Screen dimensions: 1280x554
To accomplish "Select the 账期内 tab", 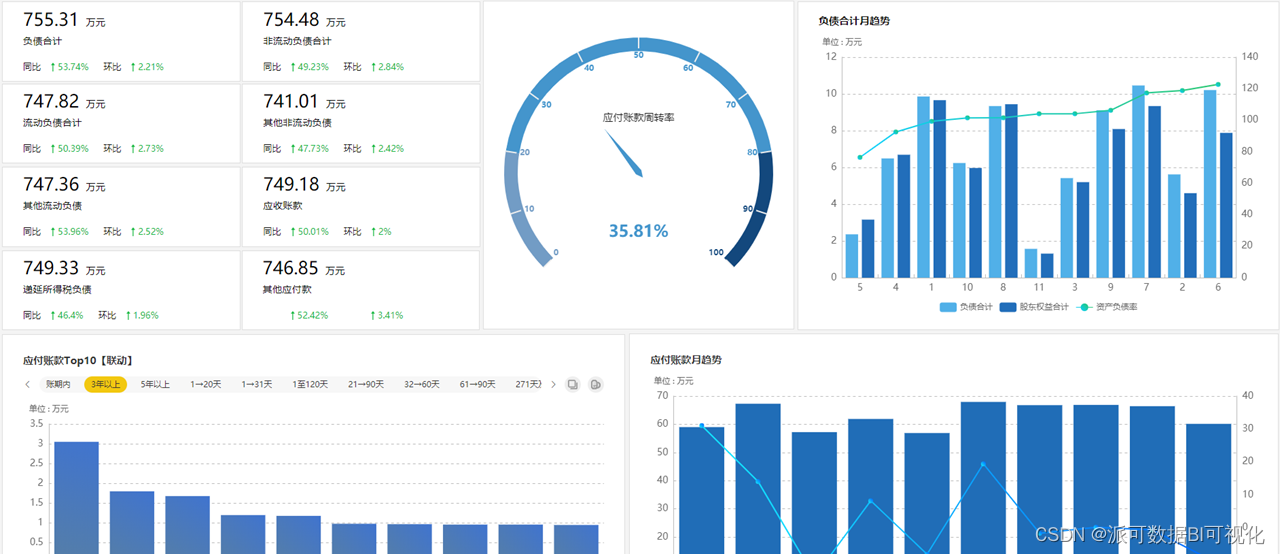I will tap(58, 384).
